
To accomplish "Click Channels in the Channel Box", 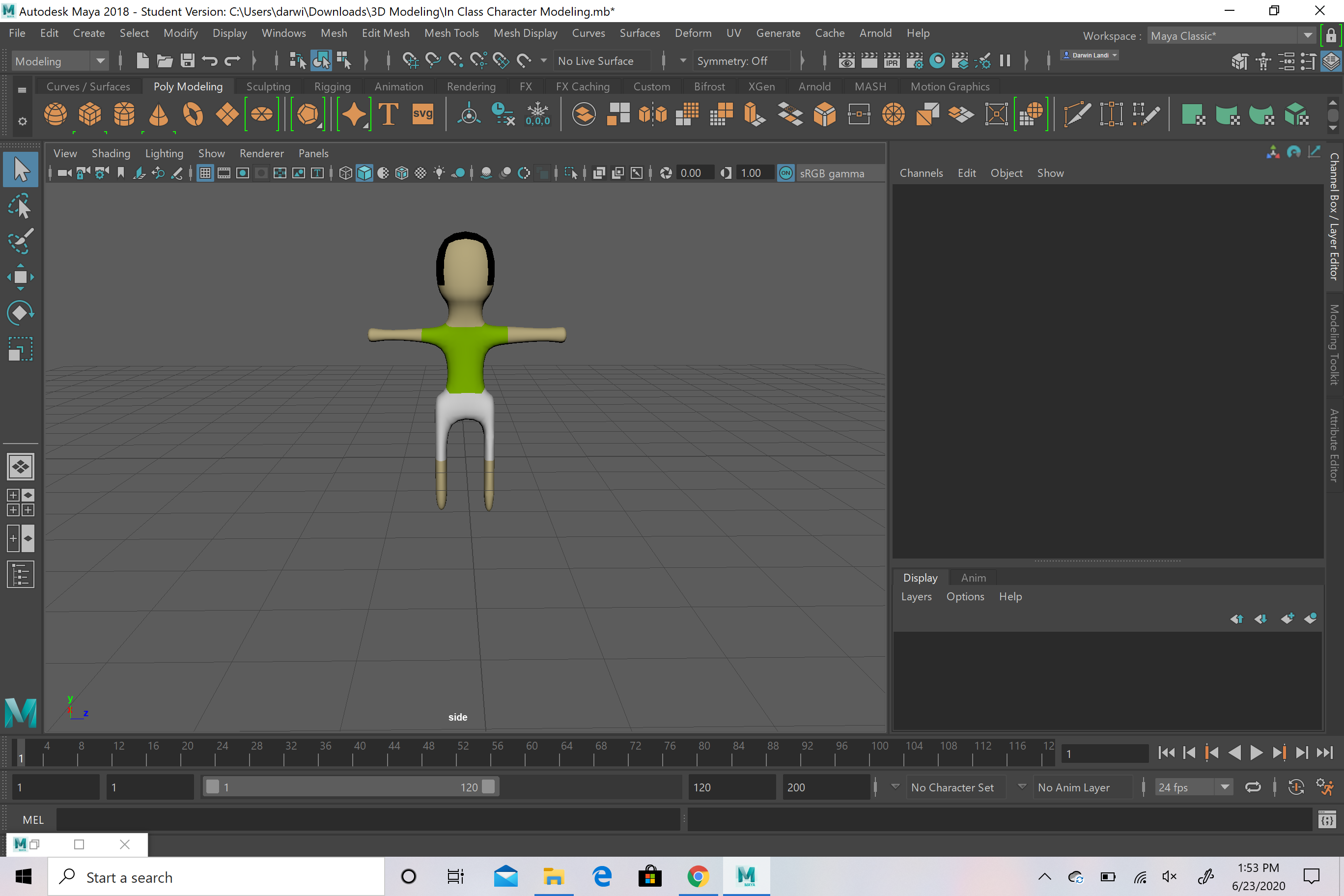I will point(921,173).
